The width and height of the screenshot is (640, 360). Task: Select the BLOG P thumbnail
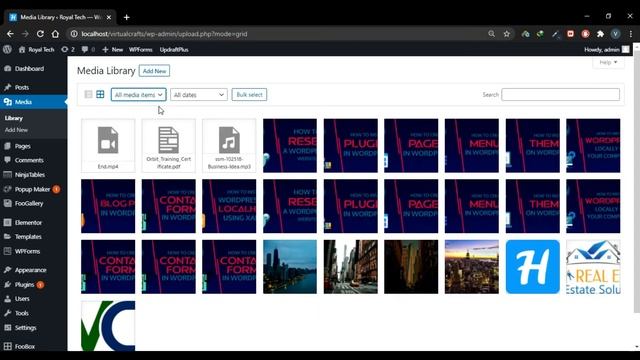(x=108, y=206)
